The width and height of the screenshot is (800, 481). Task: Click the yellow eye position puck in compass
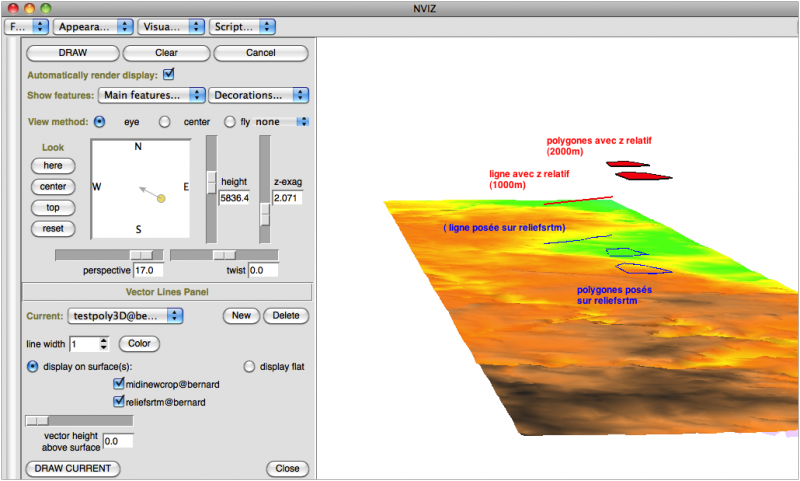point(161,199)
